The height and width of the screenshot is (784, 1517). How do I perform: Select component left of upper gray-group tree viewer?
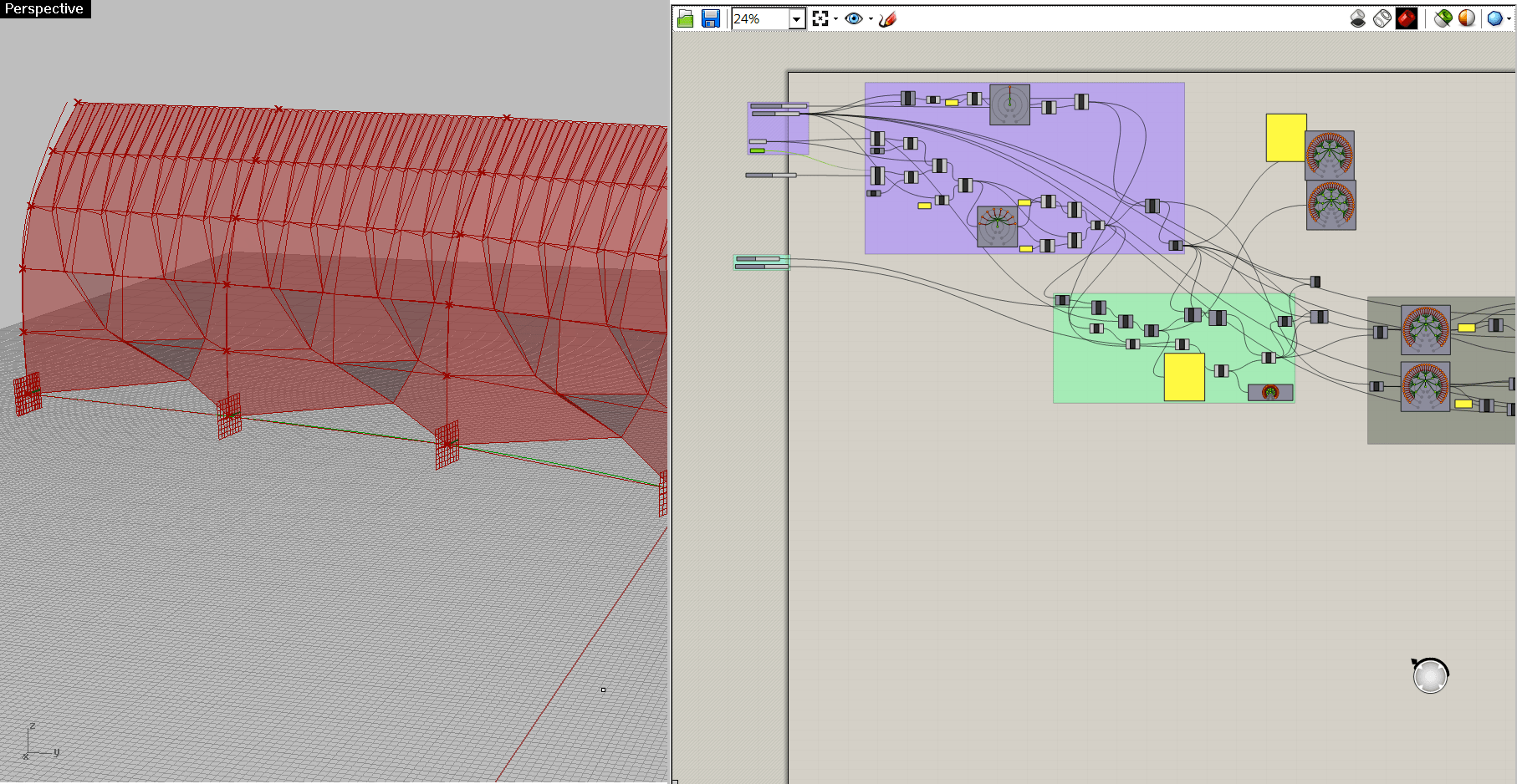pyautogui.click(x=1380, y=333)
